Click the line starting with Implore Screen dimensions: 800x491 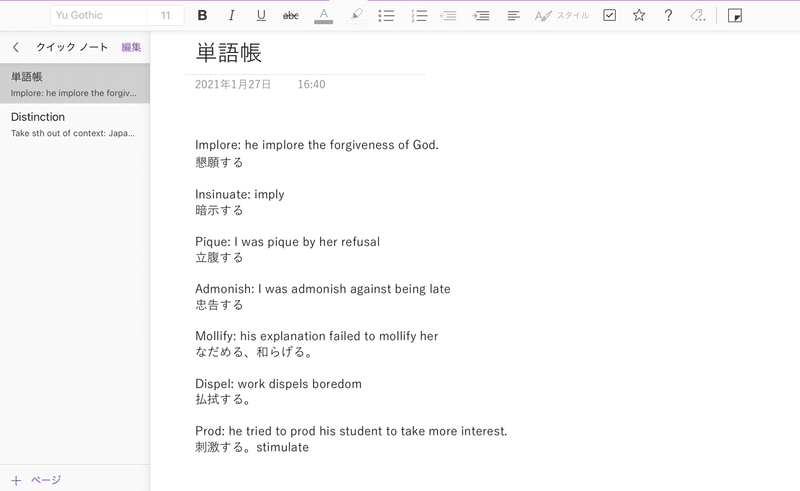[317, 145]
